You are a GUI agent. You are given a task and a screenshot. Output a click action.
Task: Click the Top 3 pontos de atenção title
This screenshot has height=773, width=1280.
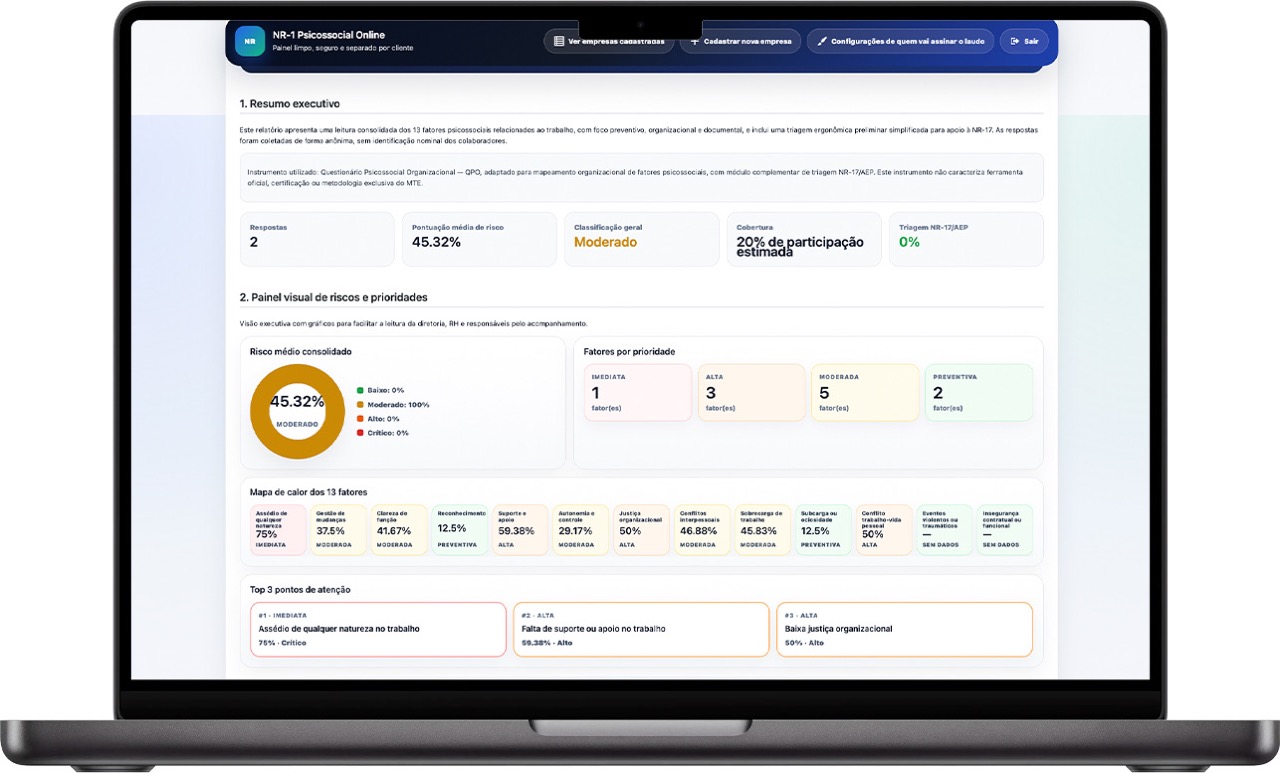300,590
